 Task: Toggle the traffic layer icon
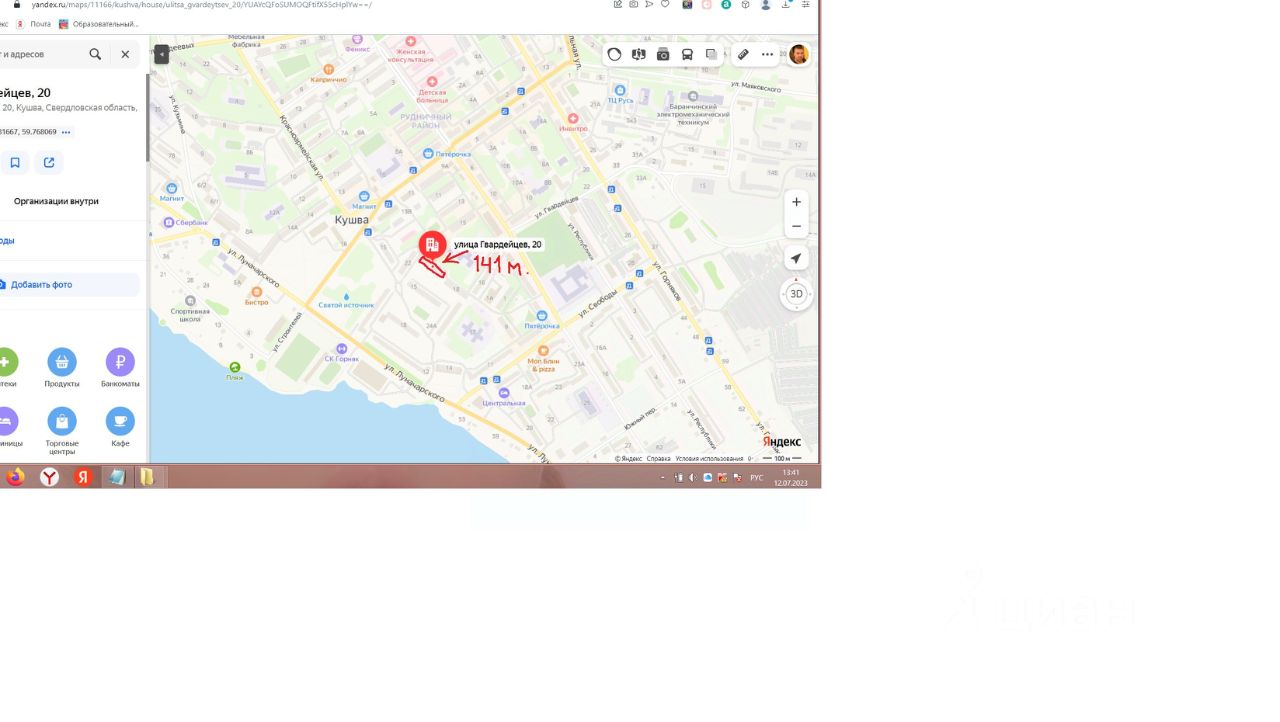[614, 54]
